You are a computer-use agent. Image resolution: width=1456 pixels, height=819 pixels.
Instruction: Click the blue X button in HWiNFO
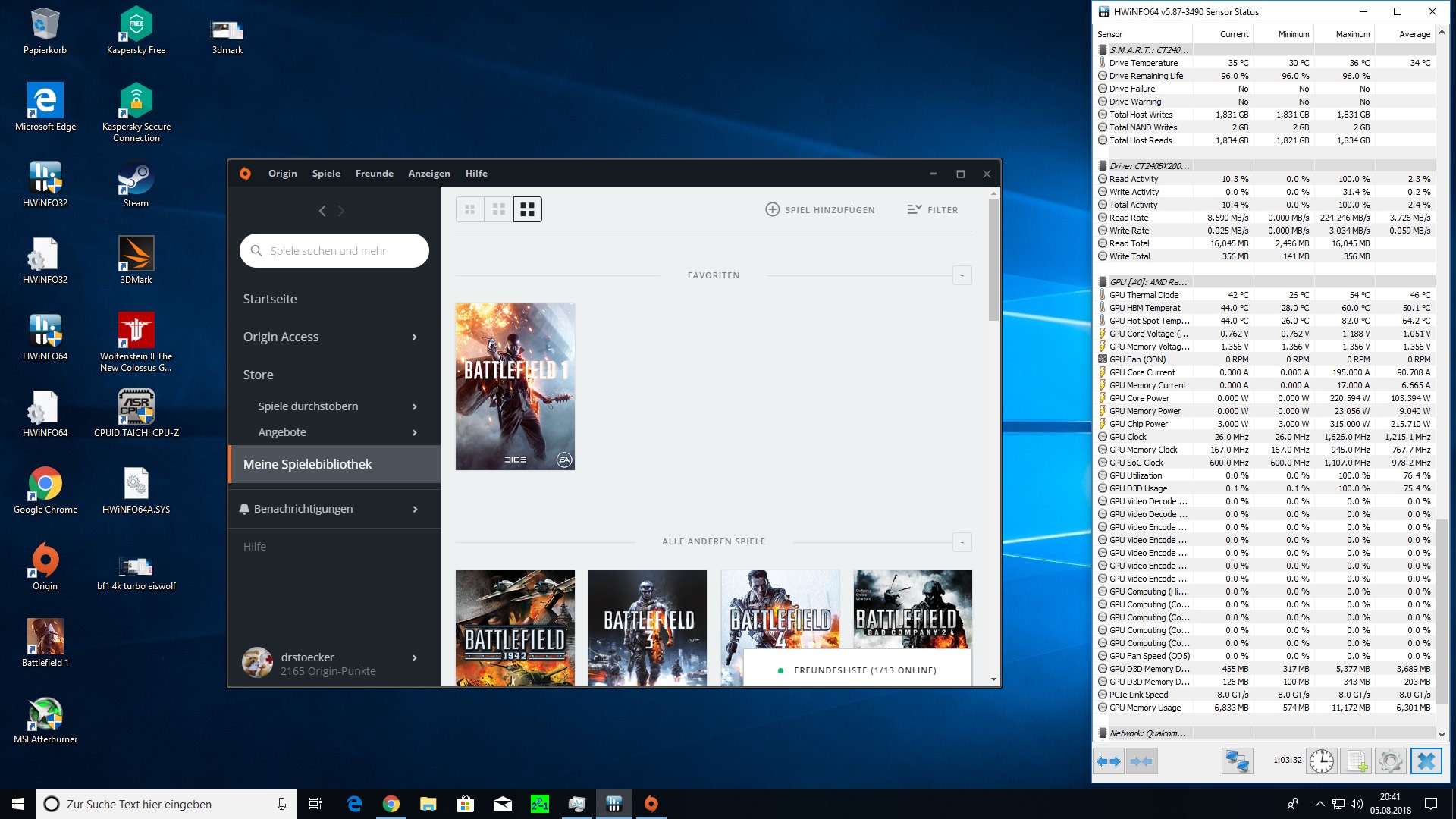point(1426,761)
